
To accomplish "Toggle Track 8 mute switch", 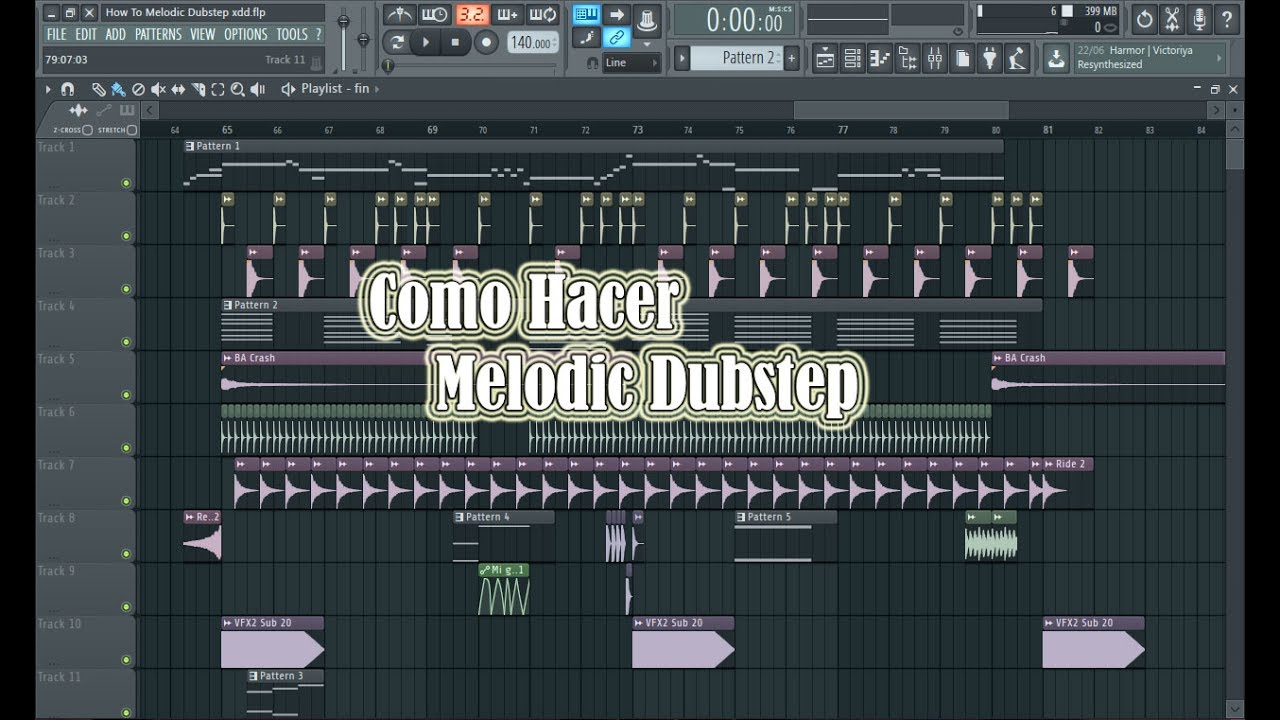I will (126, 554).
